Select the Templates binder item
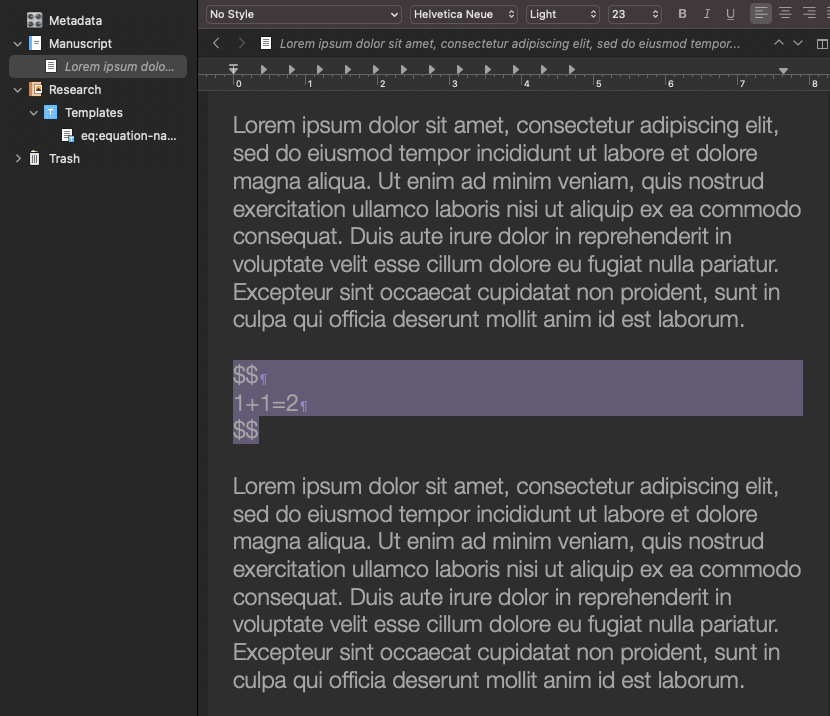Screen dimensions: 830x716 tap(94, 113)
